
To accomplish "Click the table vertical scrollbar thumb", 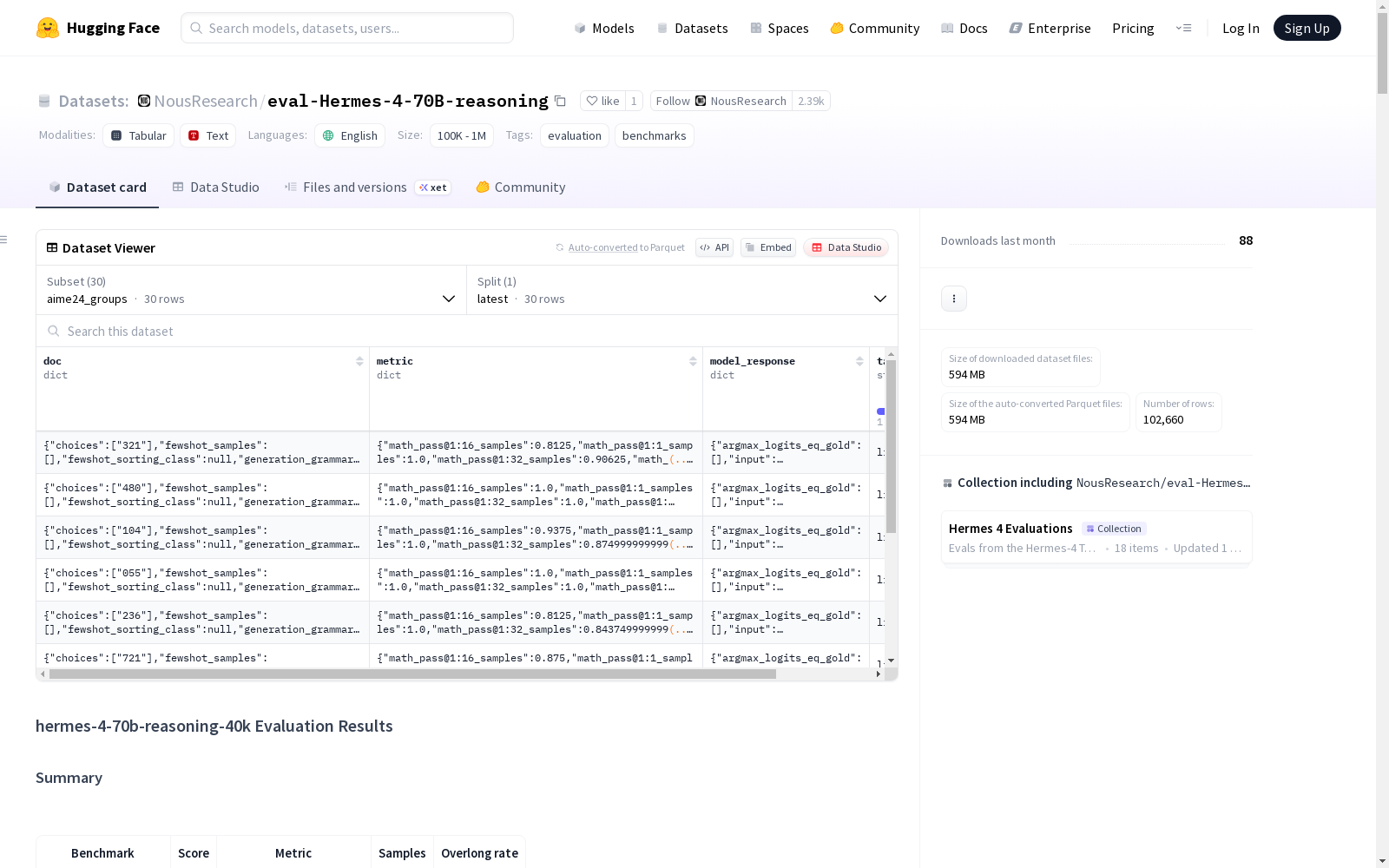I will [x=891, y=446].
